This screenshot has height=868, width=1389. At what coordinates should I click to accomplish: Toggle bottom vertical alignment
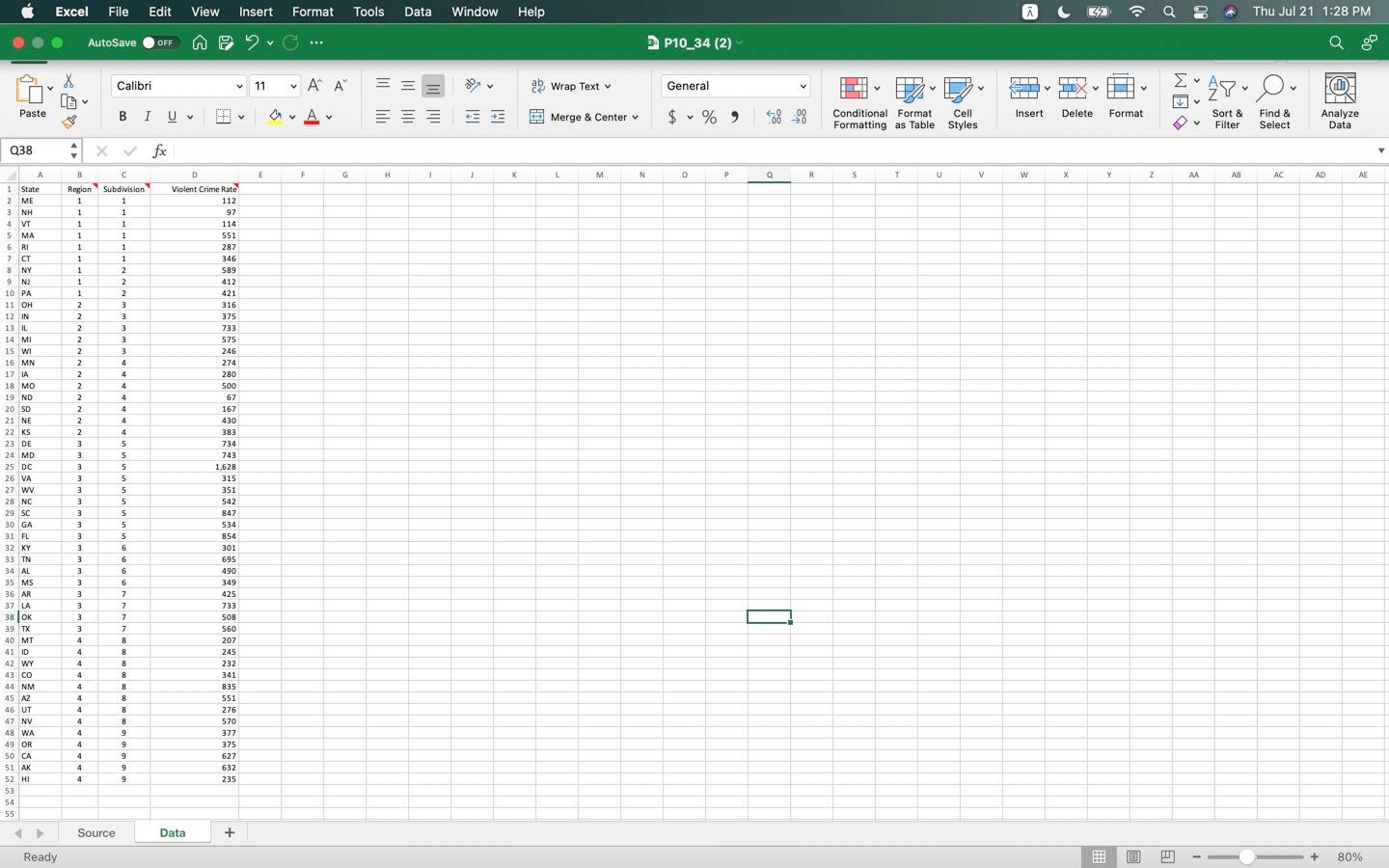pos(433,86)
